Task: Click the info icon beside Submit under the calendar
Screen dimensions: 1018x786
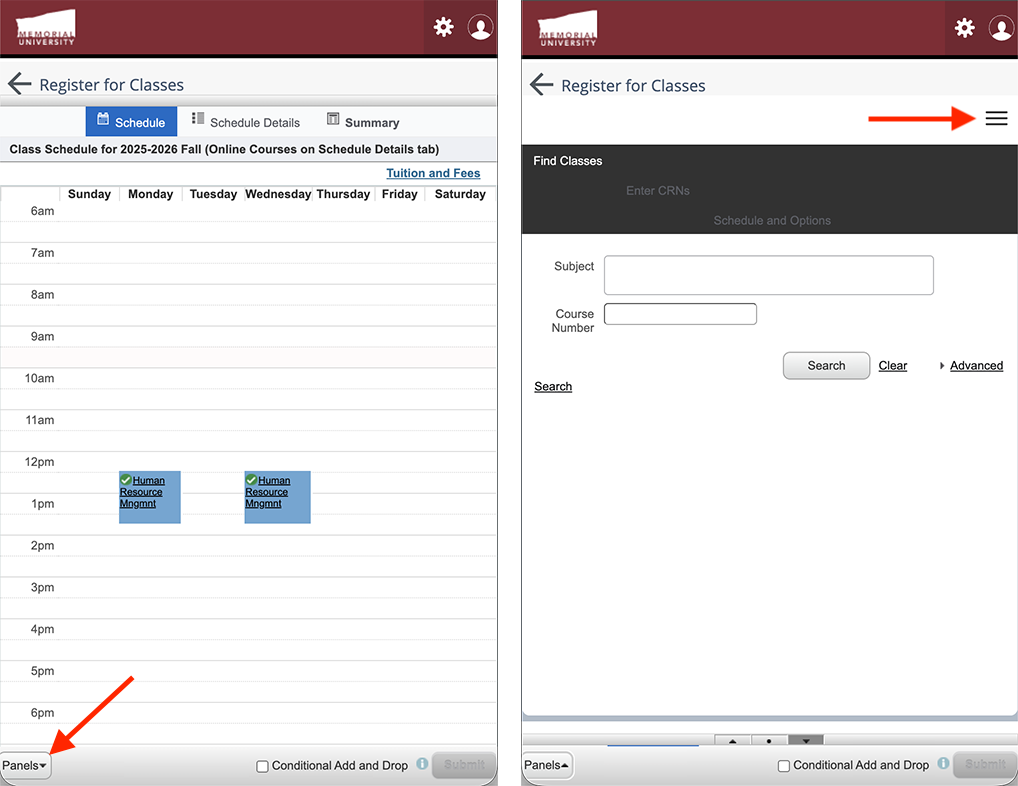Action: pyautogui.click(x=422, y=764)
